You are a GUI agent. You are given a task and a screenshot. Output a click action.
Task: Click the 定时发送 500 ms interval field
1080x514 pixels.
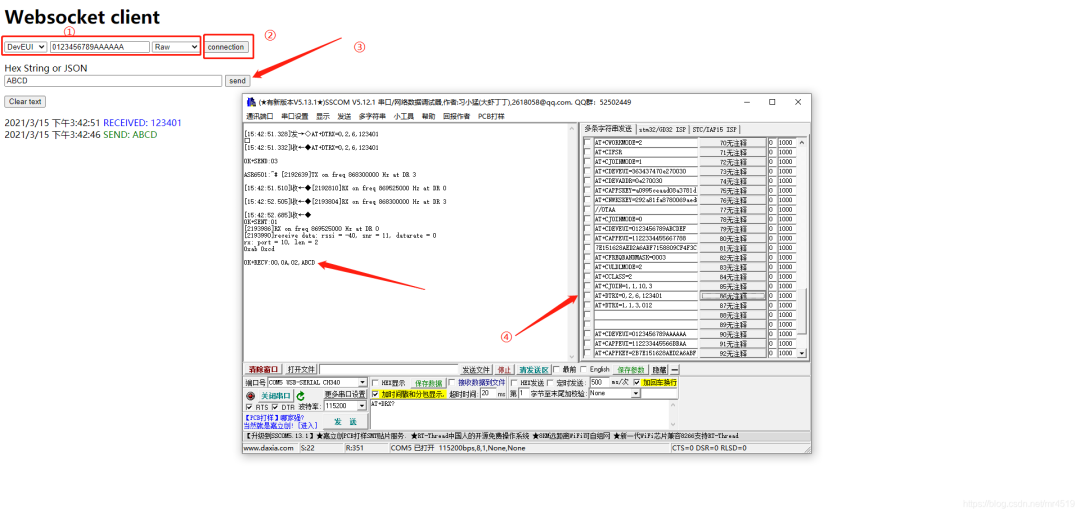tap(599, 382)
